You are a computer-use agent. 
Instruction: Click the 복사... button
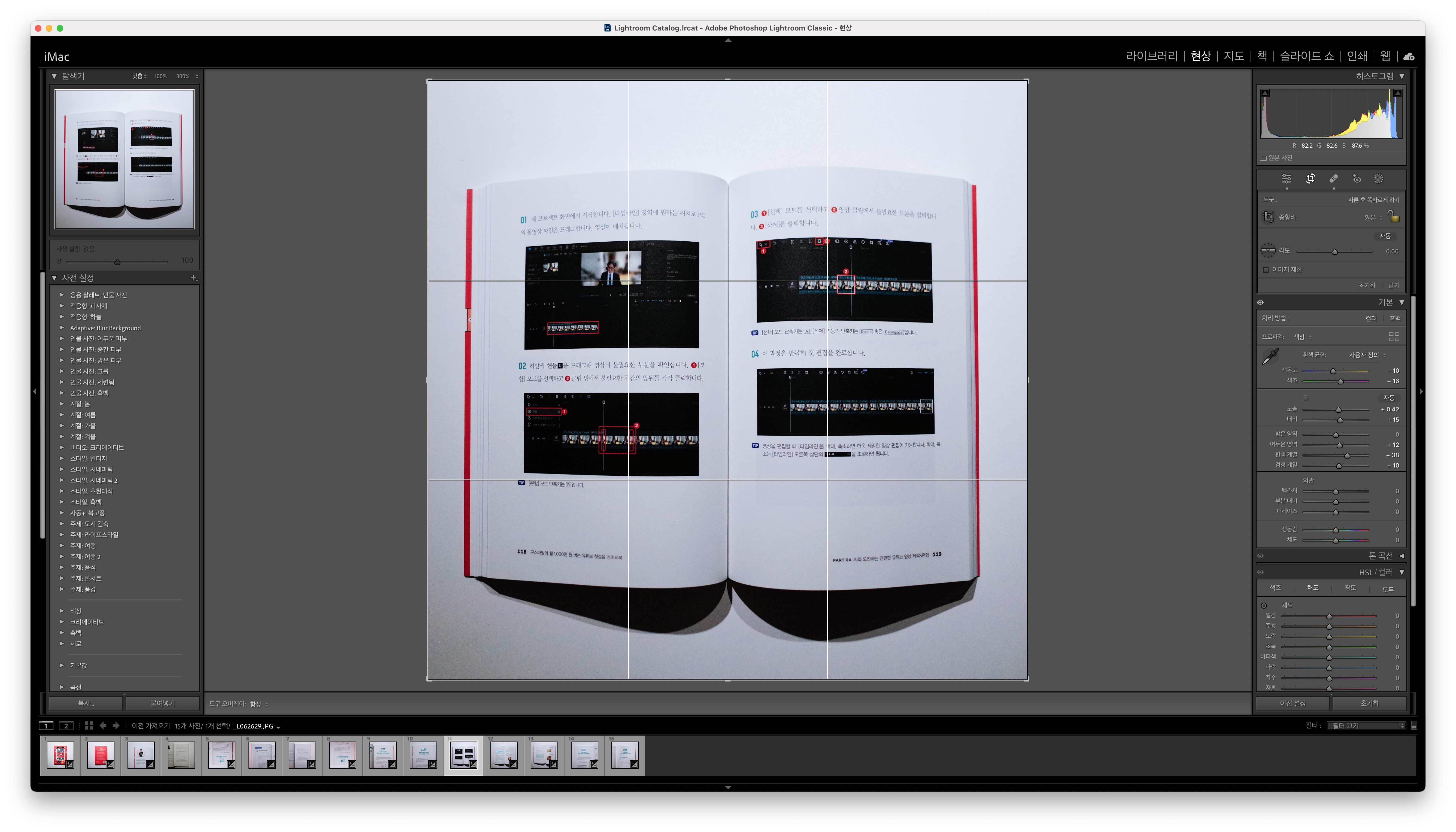tap(86, 703)
